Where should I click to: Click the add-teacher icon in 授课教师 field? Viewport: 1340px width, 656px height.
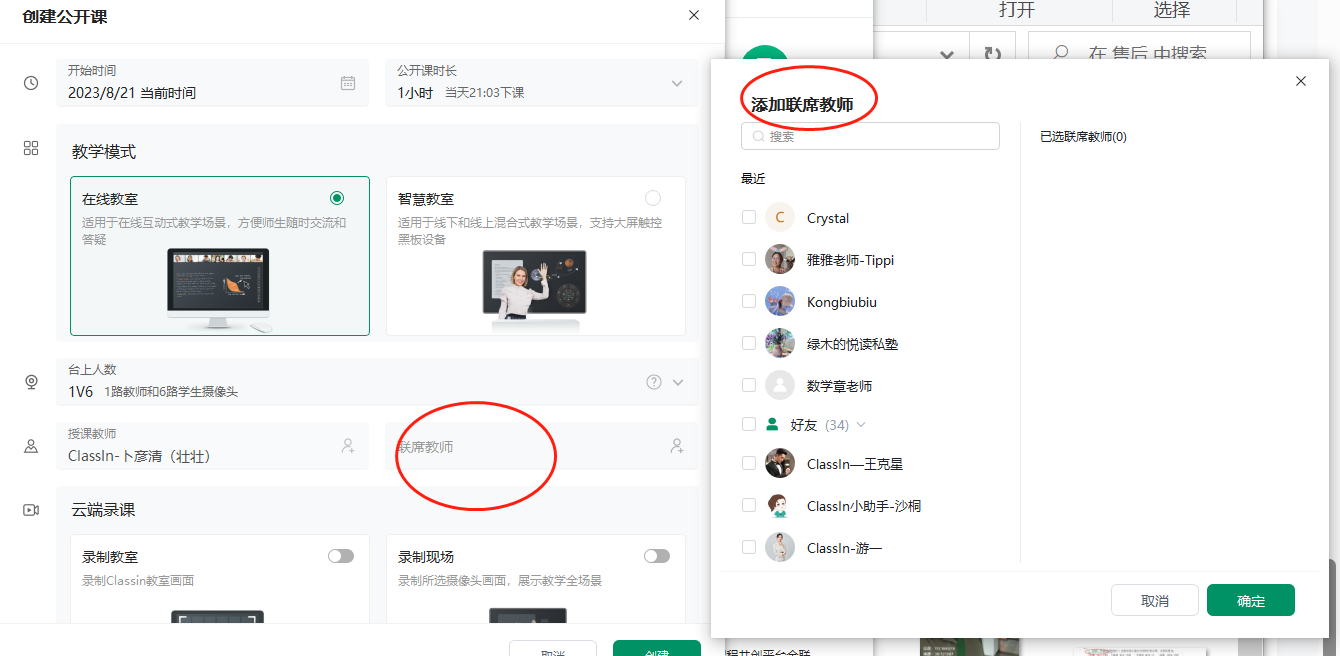348,446
